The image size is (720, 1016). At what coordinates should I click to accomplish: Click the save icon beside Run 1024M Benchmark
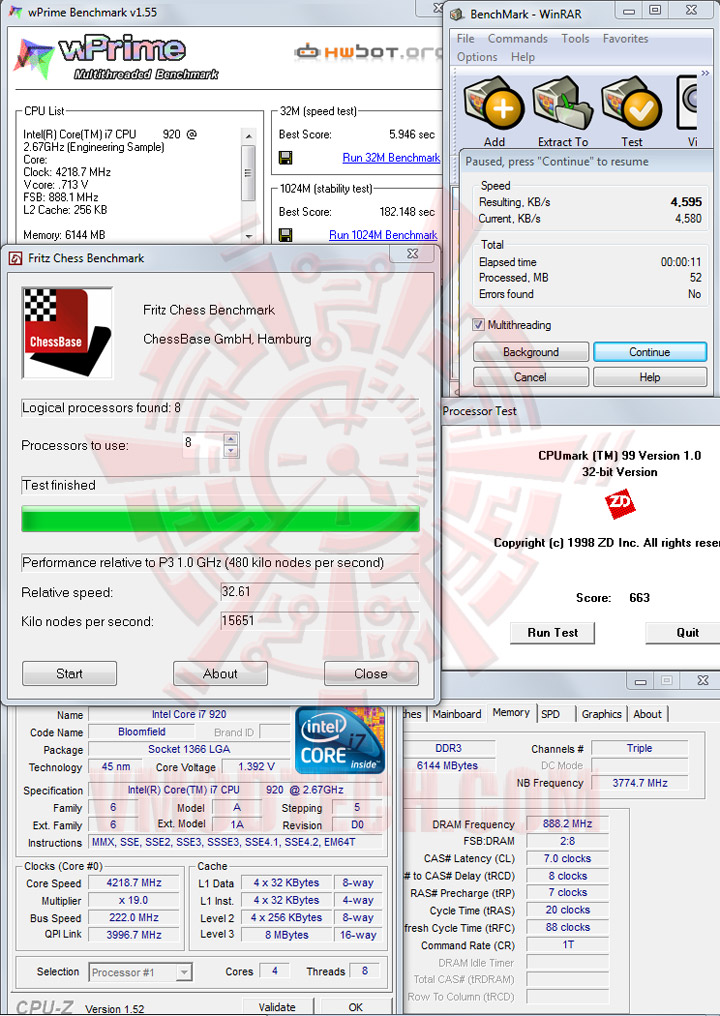point(285,235)
